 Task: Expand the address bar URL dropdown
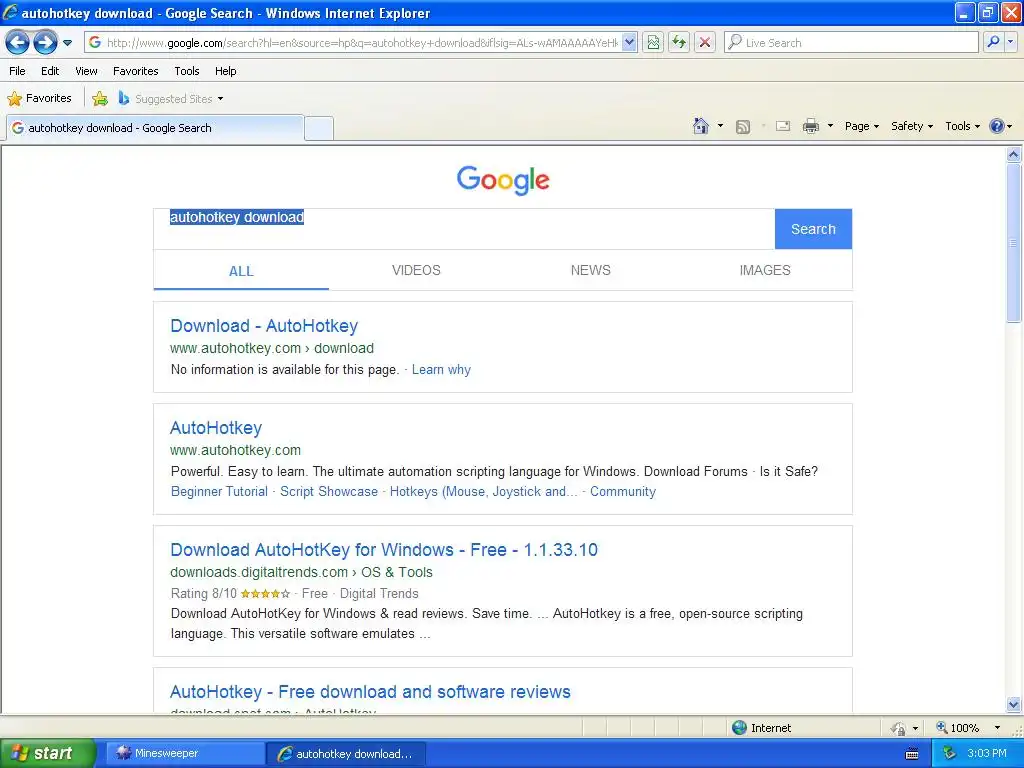(x=629, y=42)
